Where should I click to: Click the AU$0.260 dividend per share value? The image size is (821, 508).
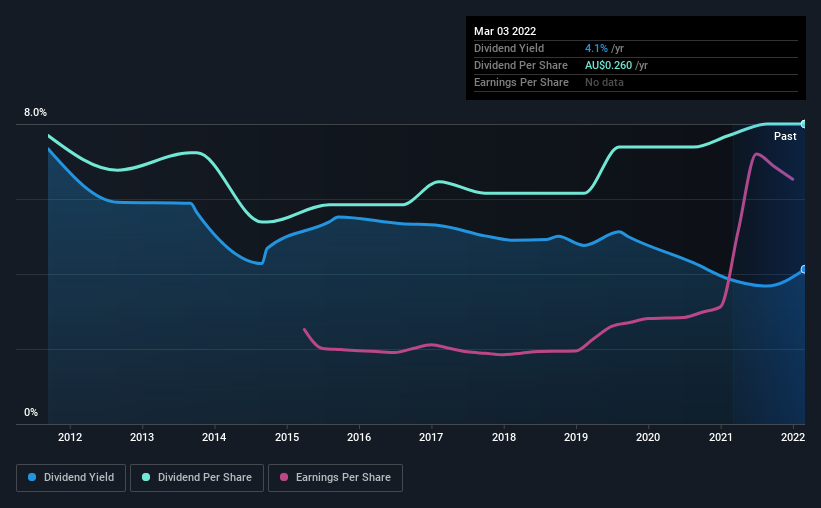tap(608, 65)
